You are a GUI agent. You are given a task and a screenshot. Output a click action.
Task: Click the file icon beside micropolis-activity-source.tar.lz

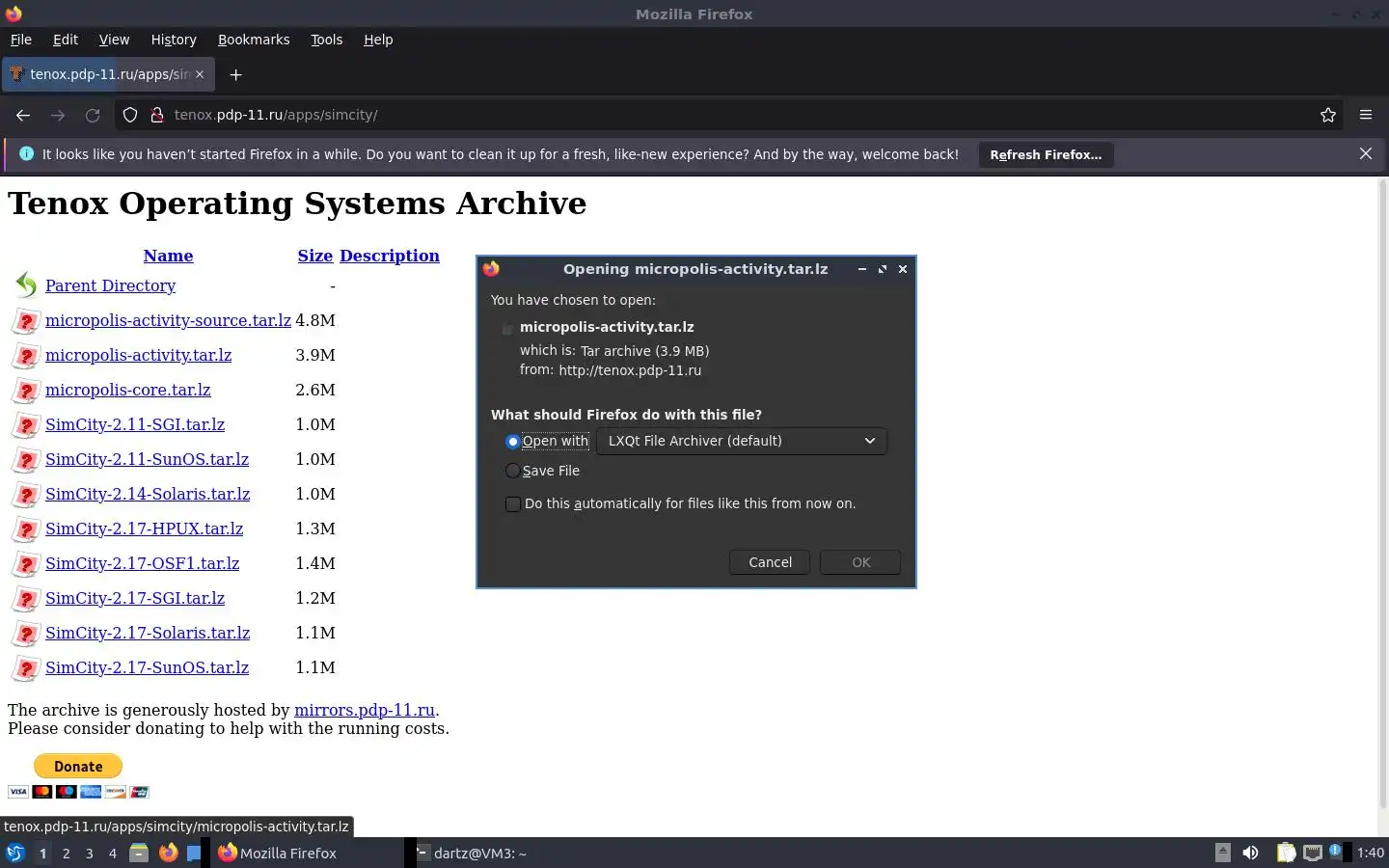point(26,320)
